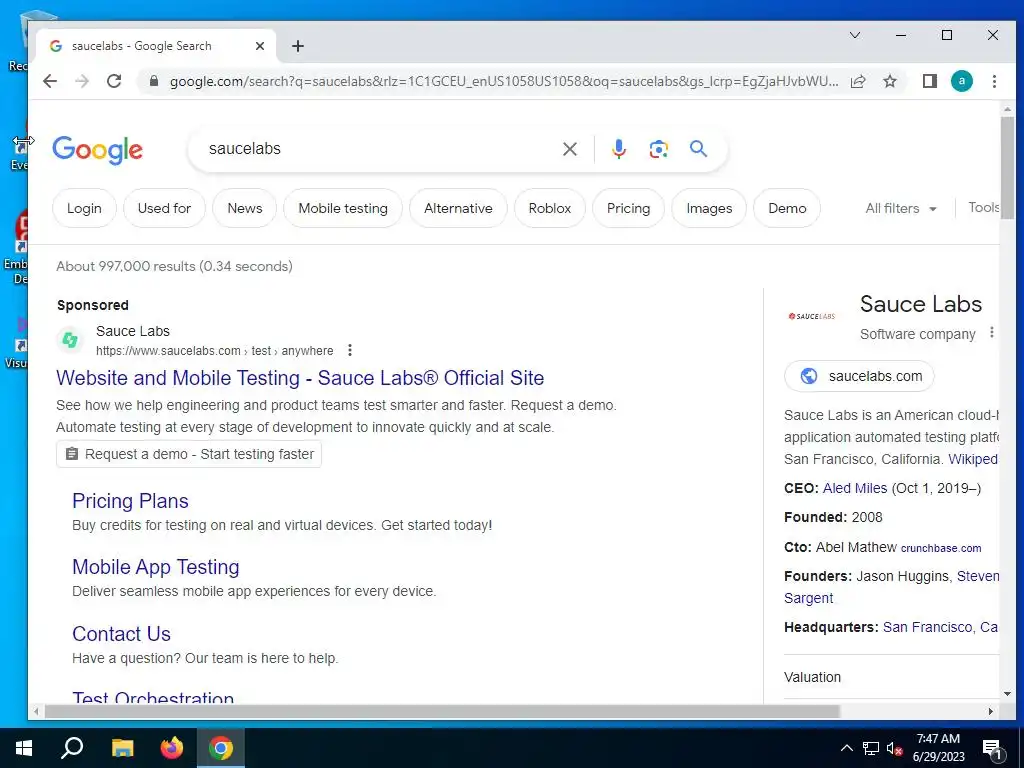
Task: Select the Mobile testing chip
Action: pos(343,208)
